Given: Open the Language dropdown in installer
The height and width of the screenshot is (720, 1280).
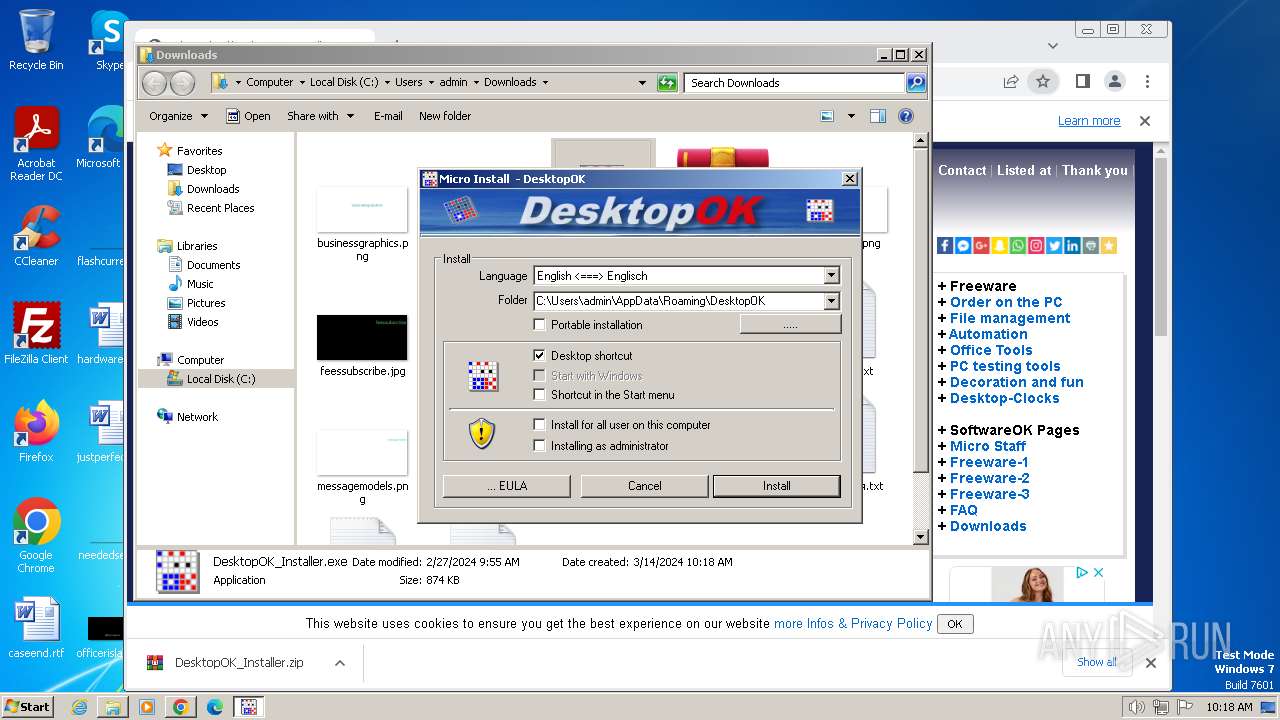Looking at the screenshot, I should tap(831, 276).
